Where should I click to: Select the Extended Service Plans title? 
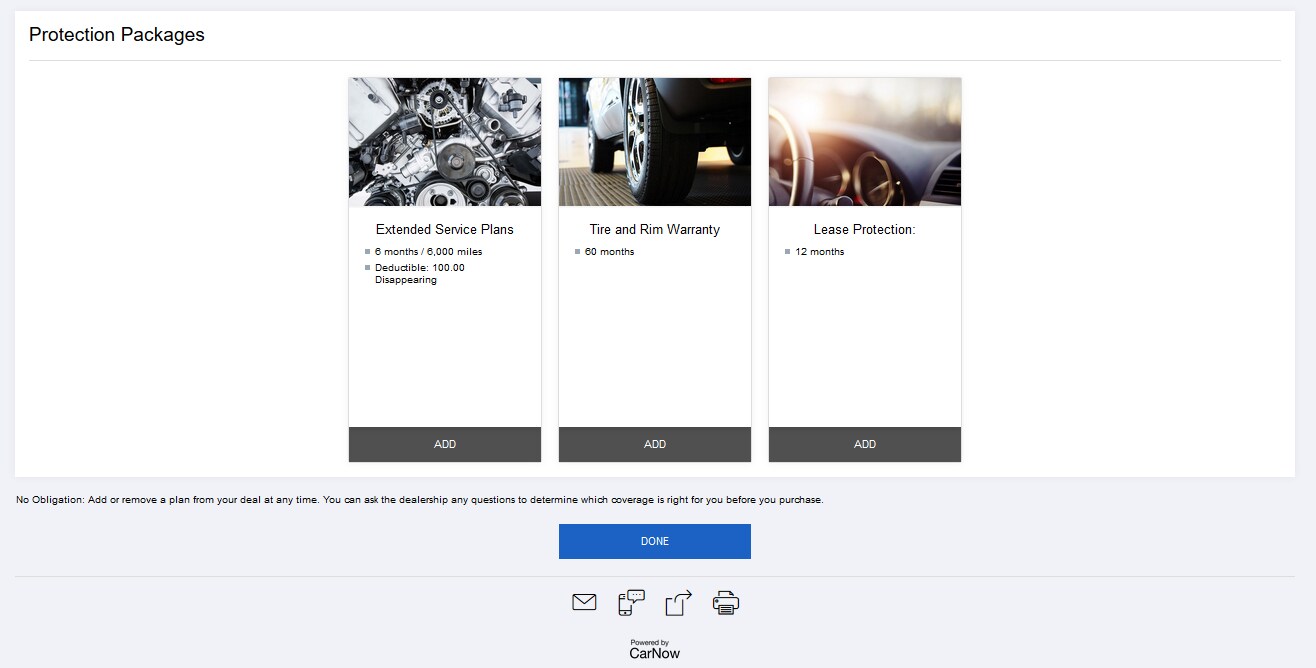[445, 229]
